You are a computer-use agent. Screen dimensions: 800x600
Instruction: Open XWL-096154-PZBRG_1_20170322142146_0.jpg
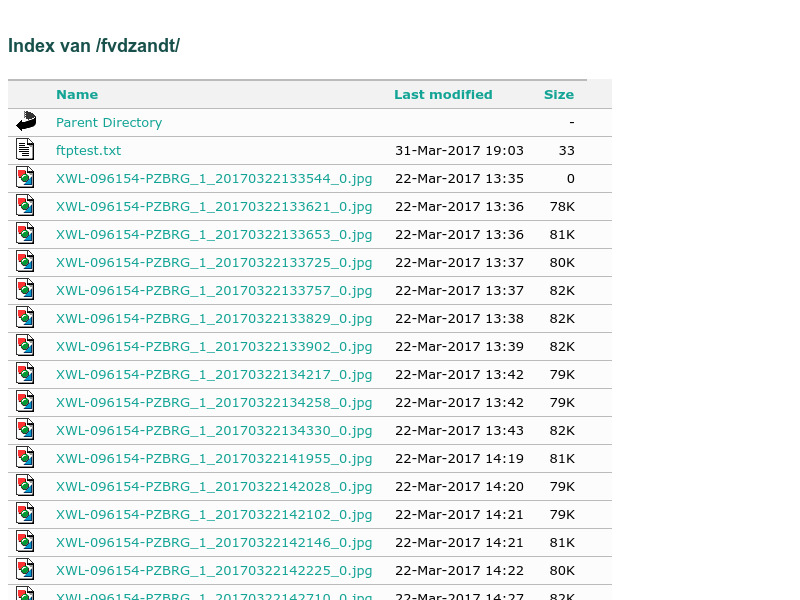click(x=214, y=542)
